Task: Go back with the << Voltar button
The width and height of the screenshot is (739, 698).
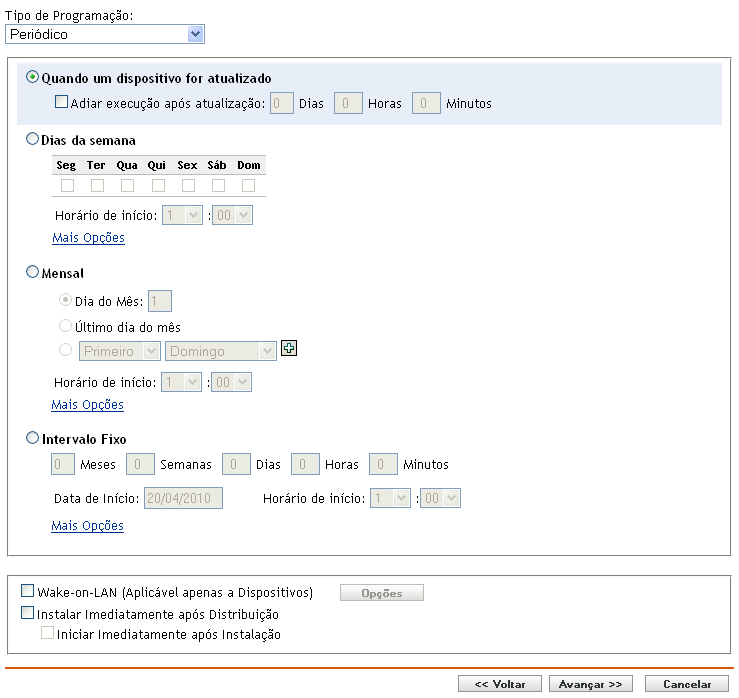Action: tap(500, 684)
